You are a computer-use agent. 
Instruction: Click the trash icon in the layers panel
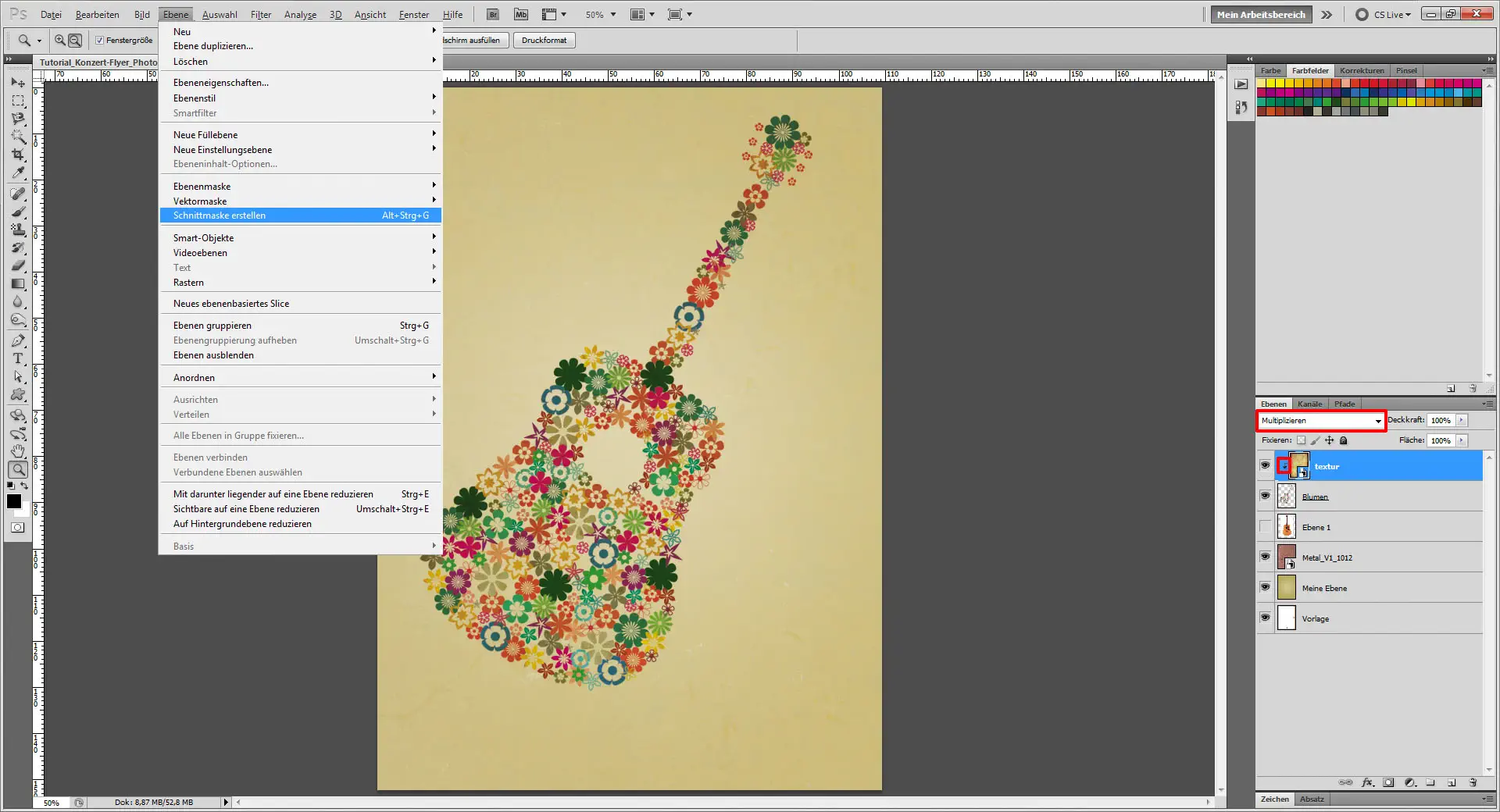coord(1473,782)
